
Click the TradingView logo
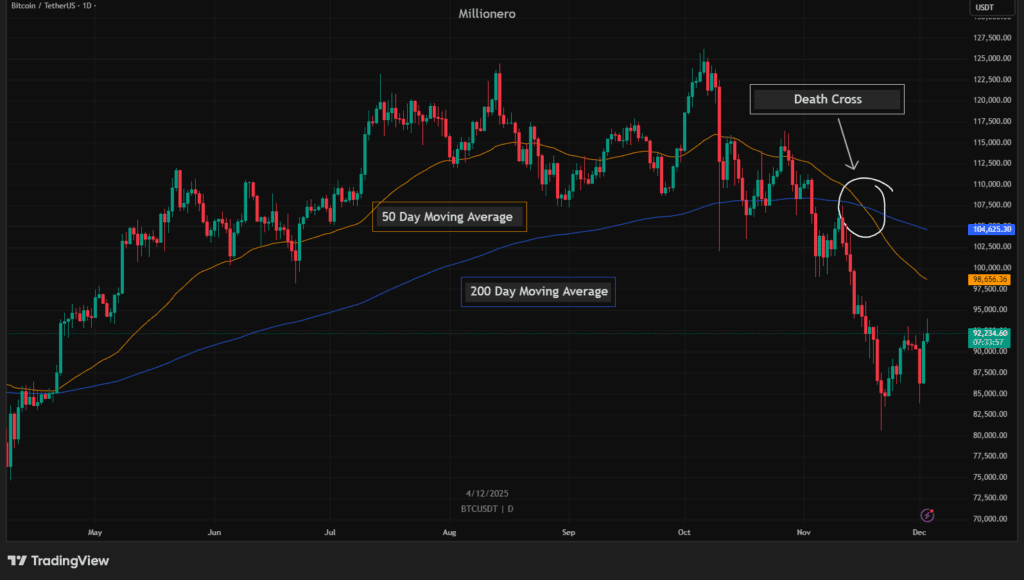click(x=59, y=561)
